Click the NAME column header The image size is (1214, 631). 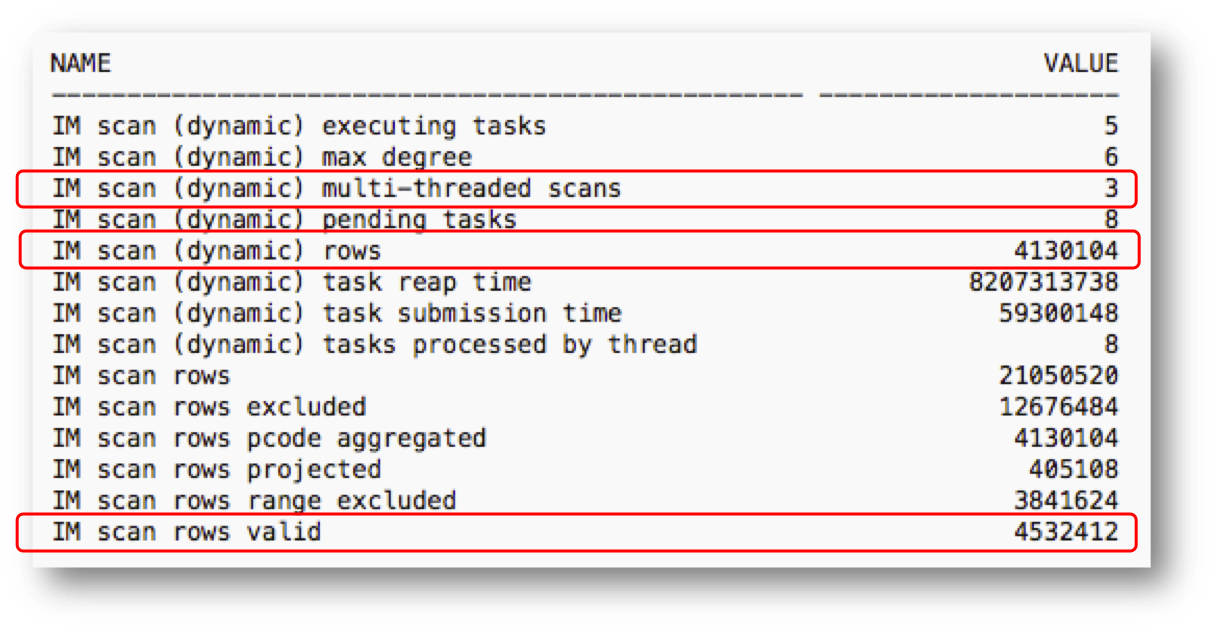[80, 64]
